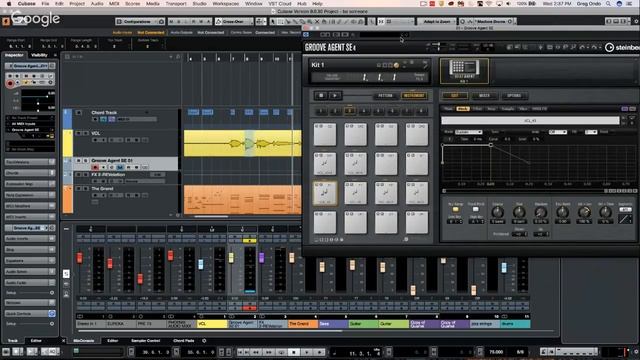Image resolution: width=640 pixels, height=360 pixels.
Task: Click the Vel > Lev knob
Action: click(x=584, y=212)
